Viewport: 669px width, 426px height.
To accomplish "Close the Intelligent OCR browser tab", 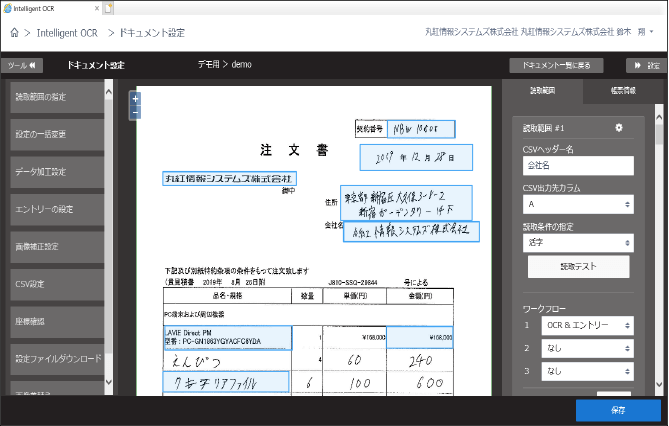I will [x=96, y=7].
